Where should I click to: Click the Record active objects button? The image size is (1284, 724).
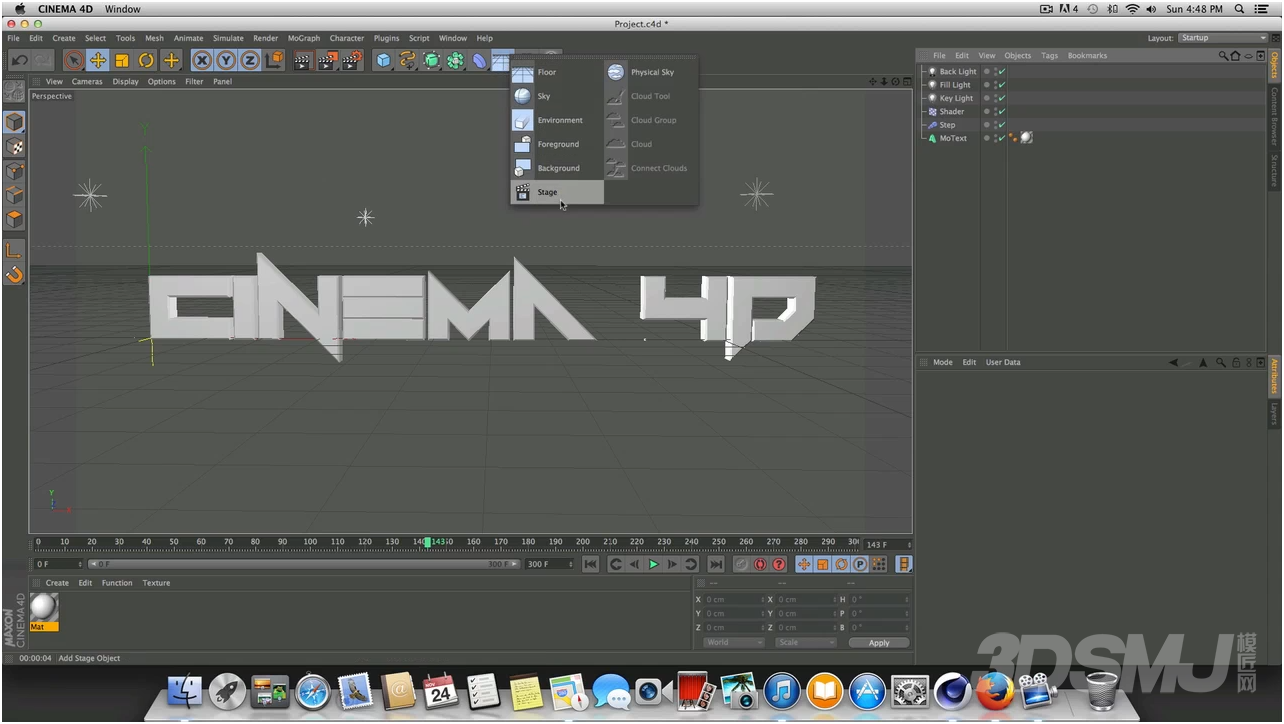coord(742,565)
